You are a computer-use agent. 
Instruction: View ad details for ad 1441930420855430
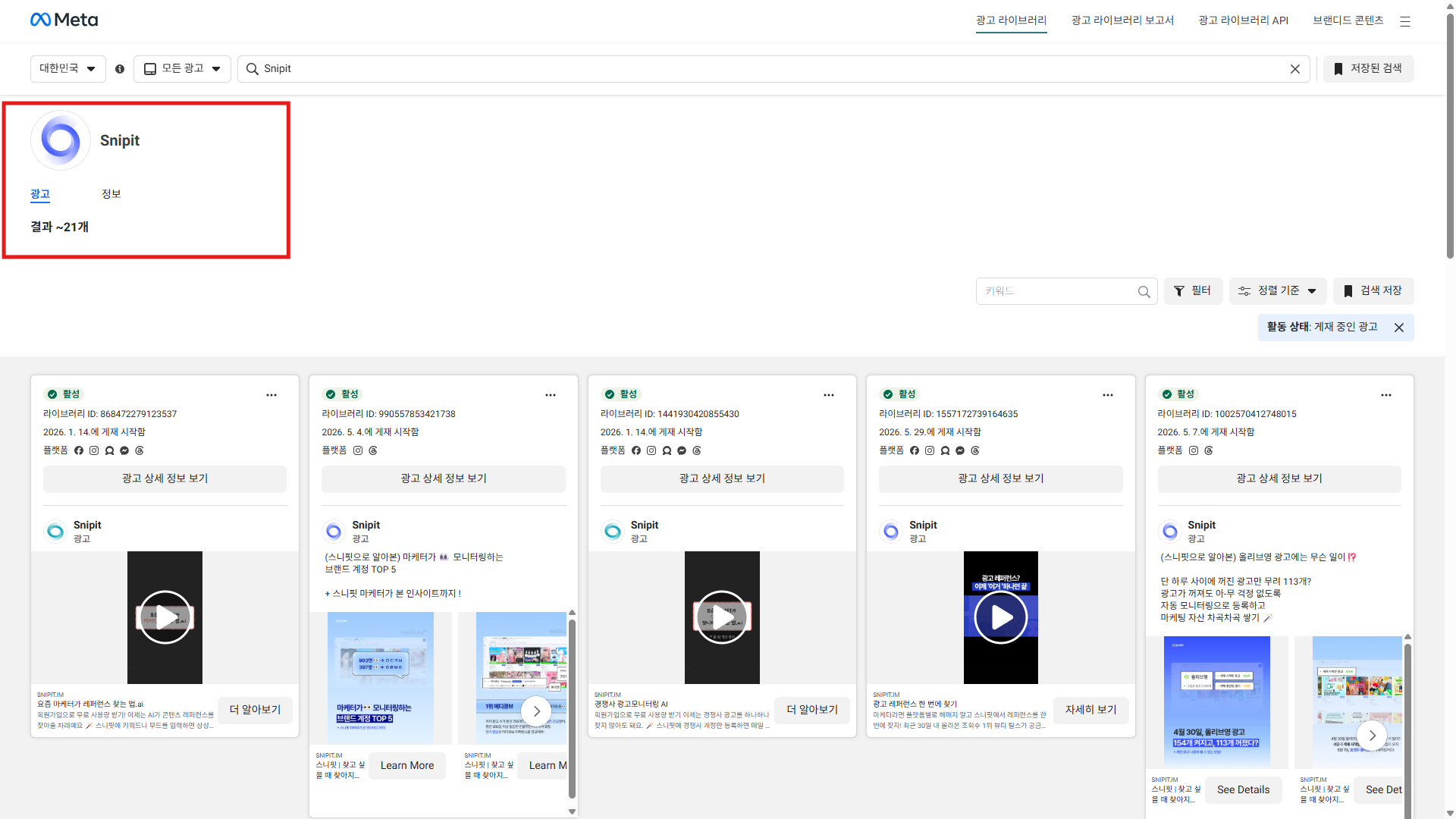tap(722, 479)
